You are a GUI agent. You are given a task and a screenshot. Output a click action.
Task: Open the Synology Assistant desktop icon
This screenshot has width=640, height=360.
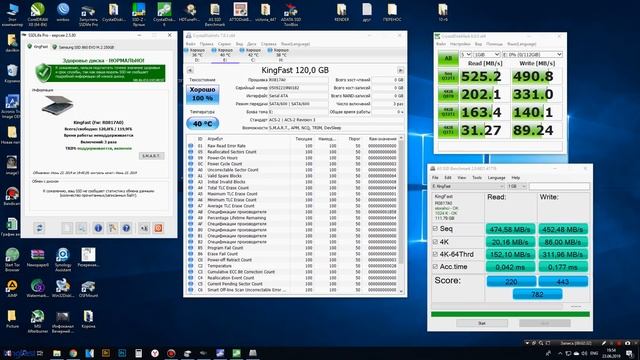click(63, 259)
